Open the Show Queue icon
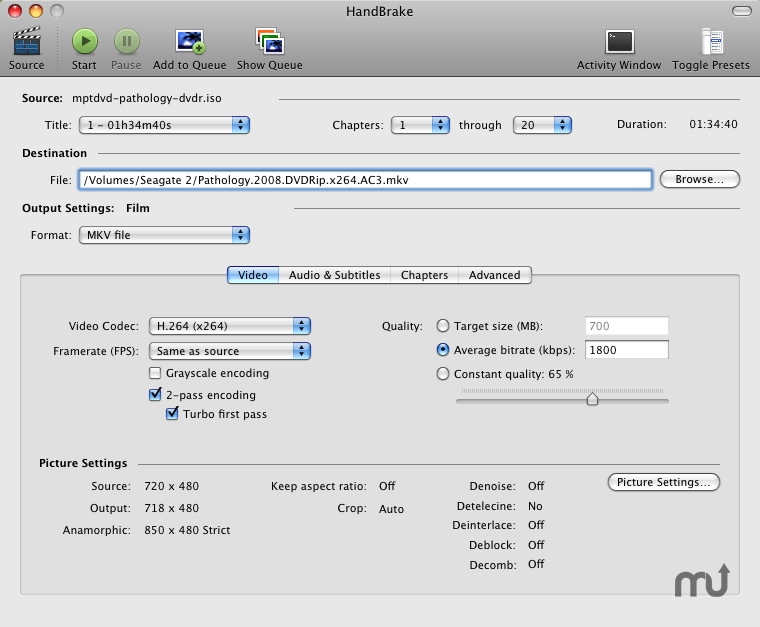This screenshot has height=627, width=760. 269,42
